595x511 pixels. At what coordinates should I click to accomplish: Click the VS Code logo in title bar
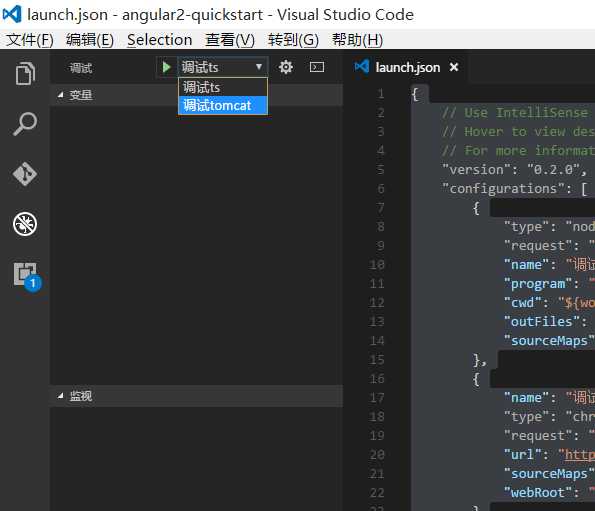12,14
